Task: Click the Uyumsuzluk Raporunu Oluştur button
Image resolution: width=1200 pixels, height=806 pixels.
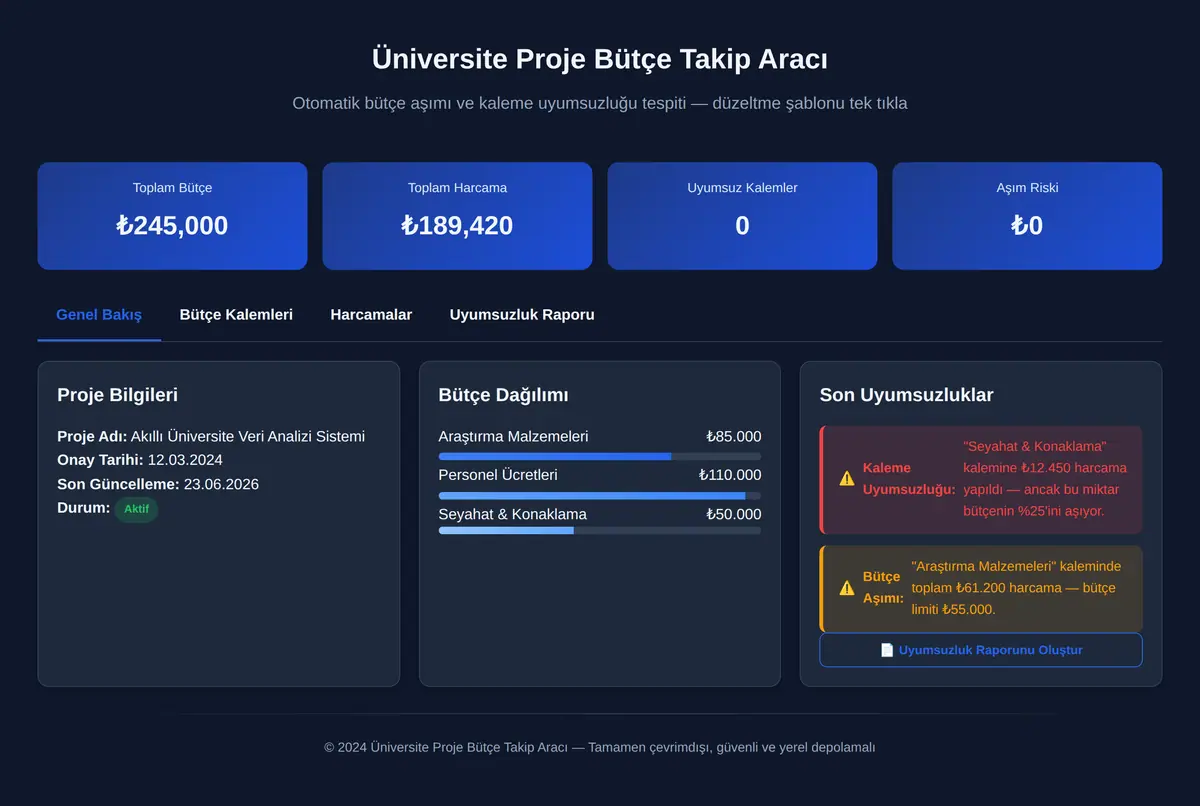Action: pos(981,650)
